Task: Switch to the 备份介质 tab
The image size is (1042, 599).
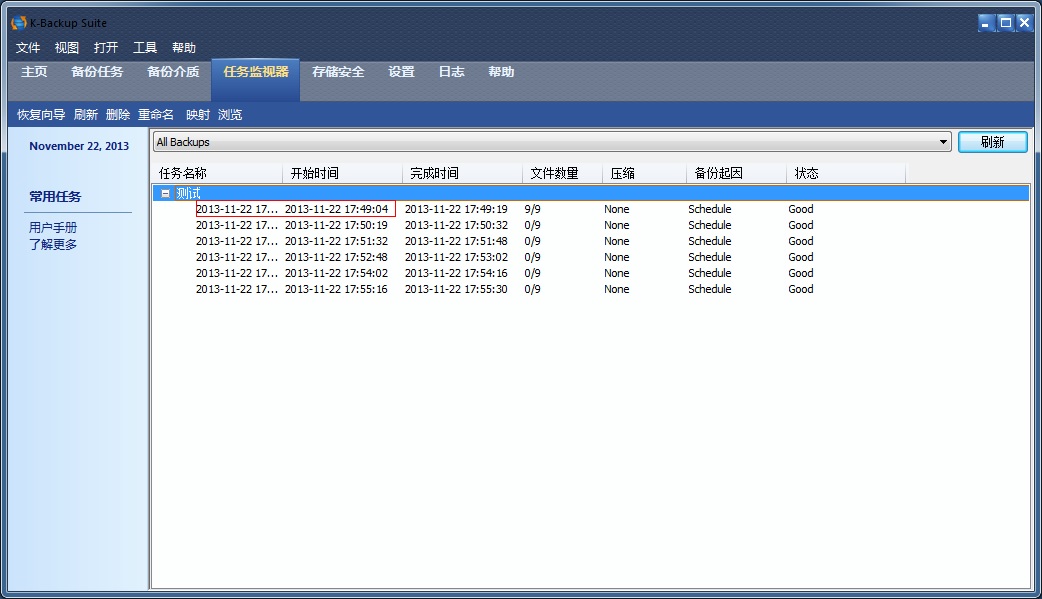Action: point(173,72)
